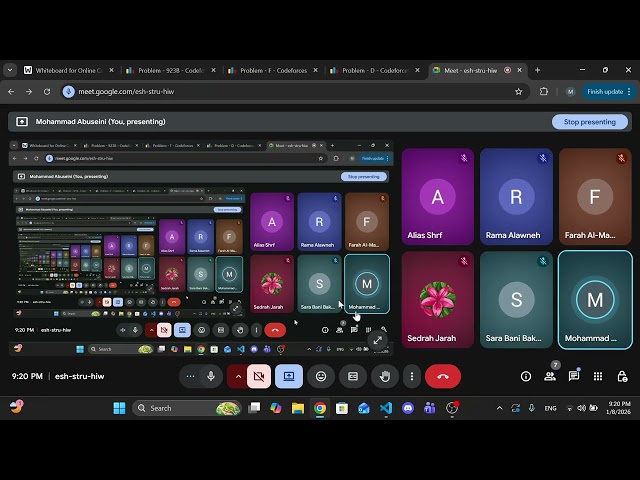Screen dimensions: 640x480
Task: Open the chat with everyone panel
Action: (574, 376)
